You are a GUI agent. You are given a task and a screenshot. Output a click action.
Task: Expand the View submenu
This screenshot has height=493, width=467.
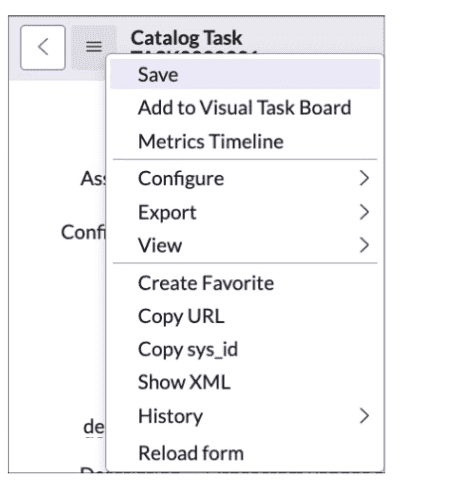point(245,245)
